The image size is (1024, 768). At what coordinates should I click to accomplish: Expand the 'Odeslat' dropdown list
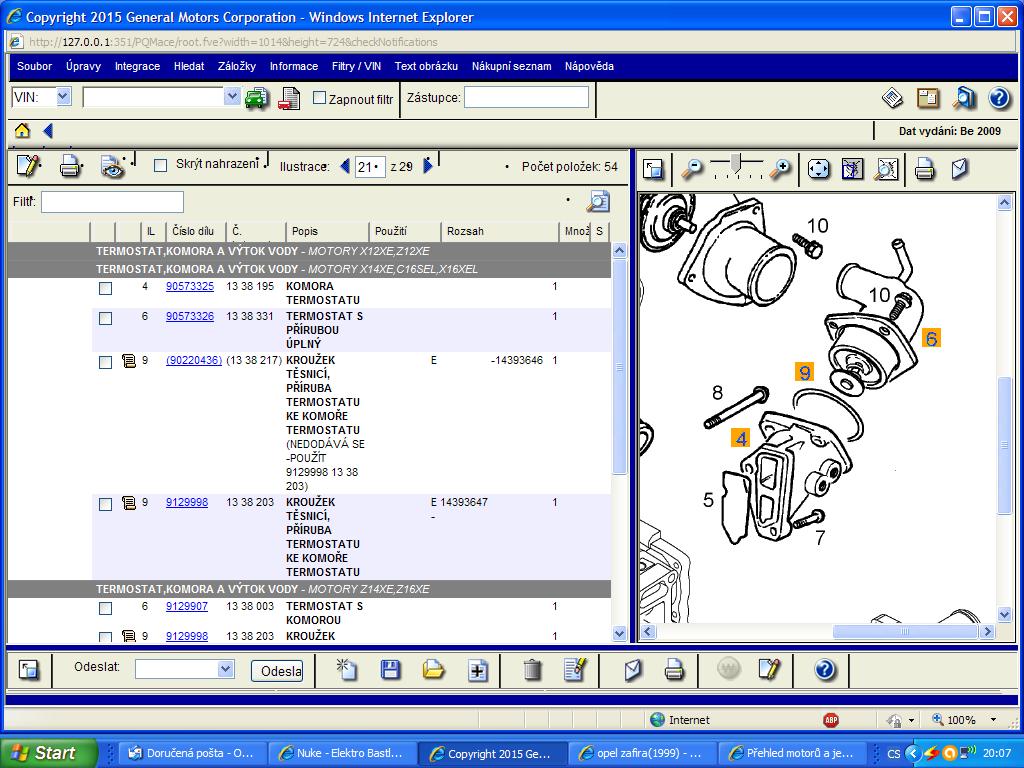tap(225, 669)
